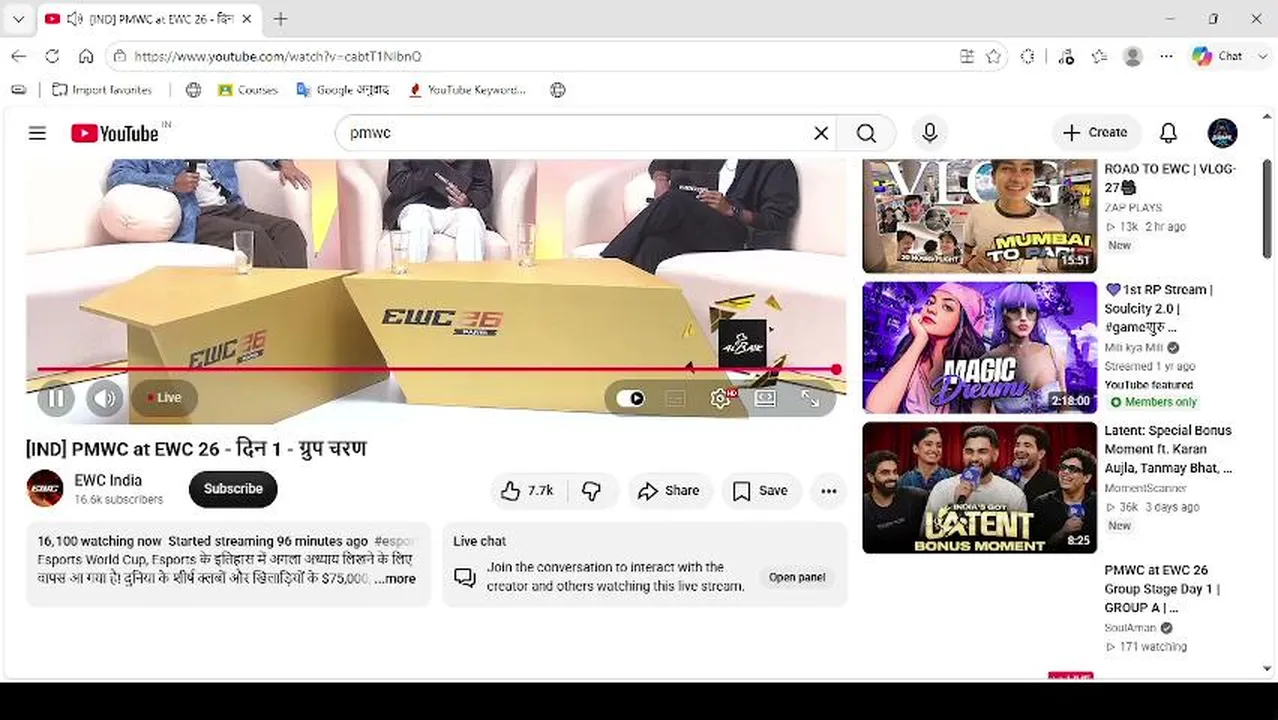
Task: Like the video with 7.7k likes
Action: point(528,491)
